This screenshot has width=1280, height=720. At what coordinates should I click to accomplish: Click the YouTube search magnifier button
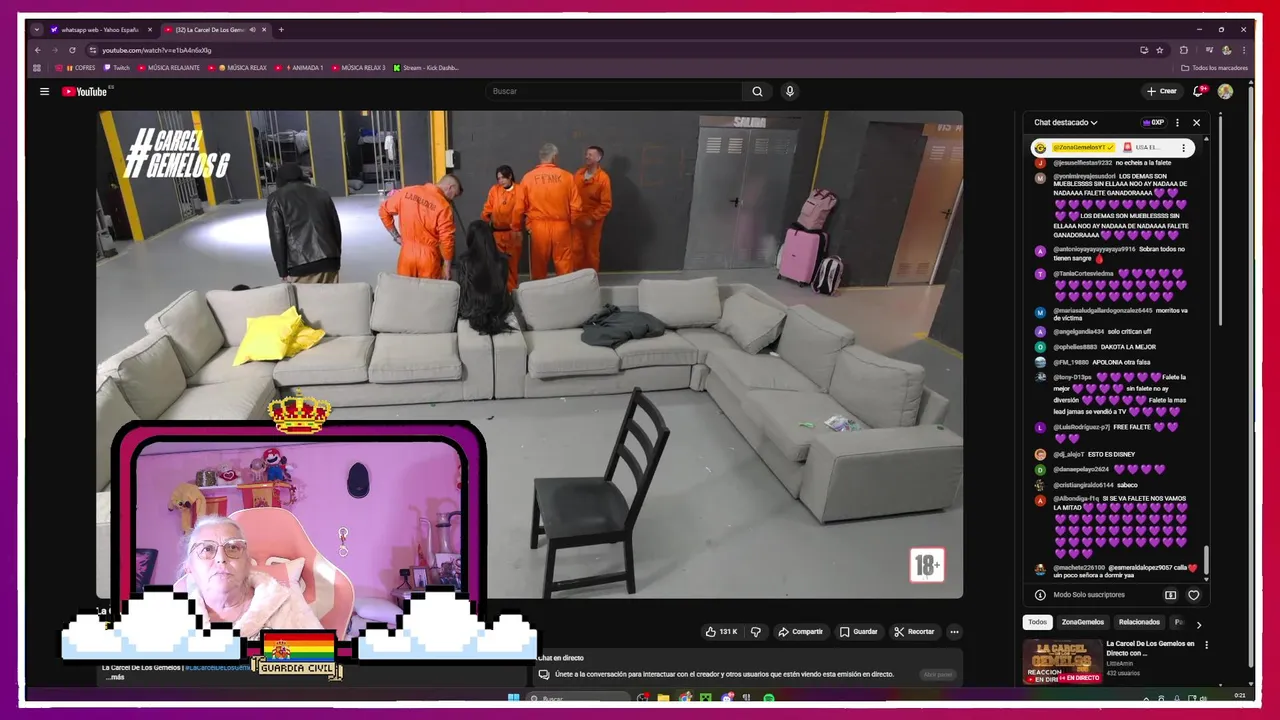[x=757, y=91]
